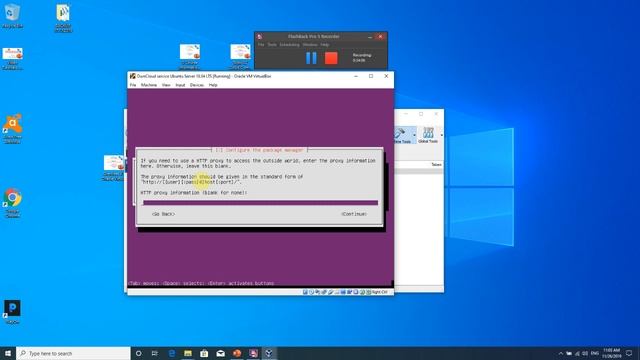This screenshot has height=360, width=640.
Task: Click Global Tools in VirtualBox Manager
Action: (x=428, y=135)
